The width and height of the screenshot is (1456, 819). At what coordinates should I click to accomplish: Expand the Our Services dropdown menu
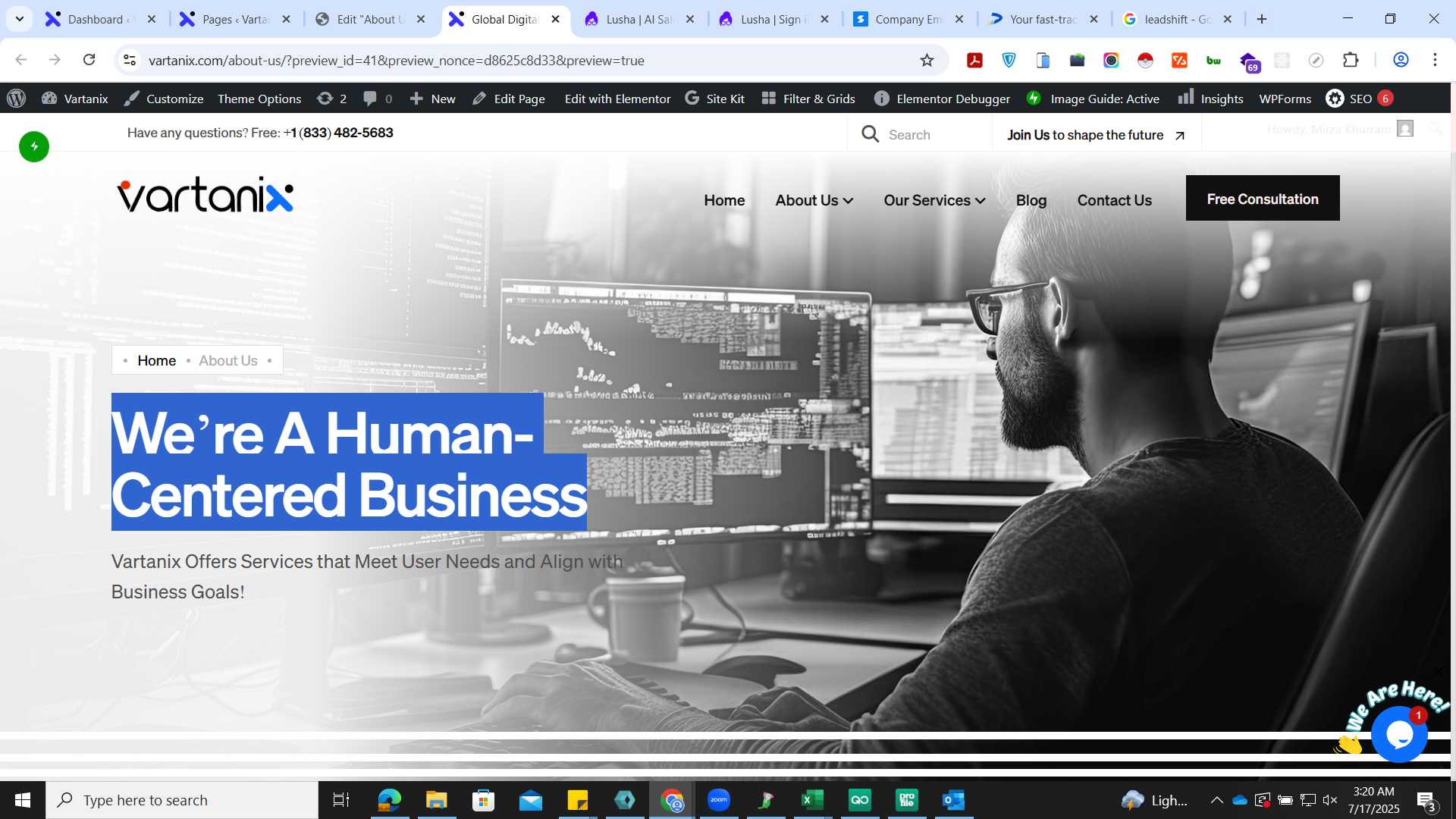[934, 200]
